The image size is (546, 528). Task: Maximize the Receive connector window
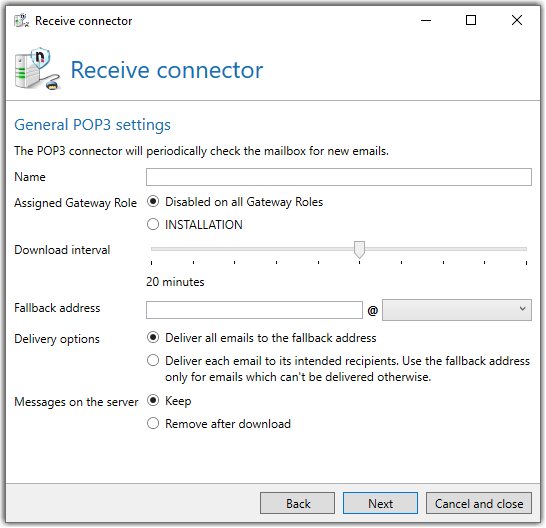coord(471,21)
